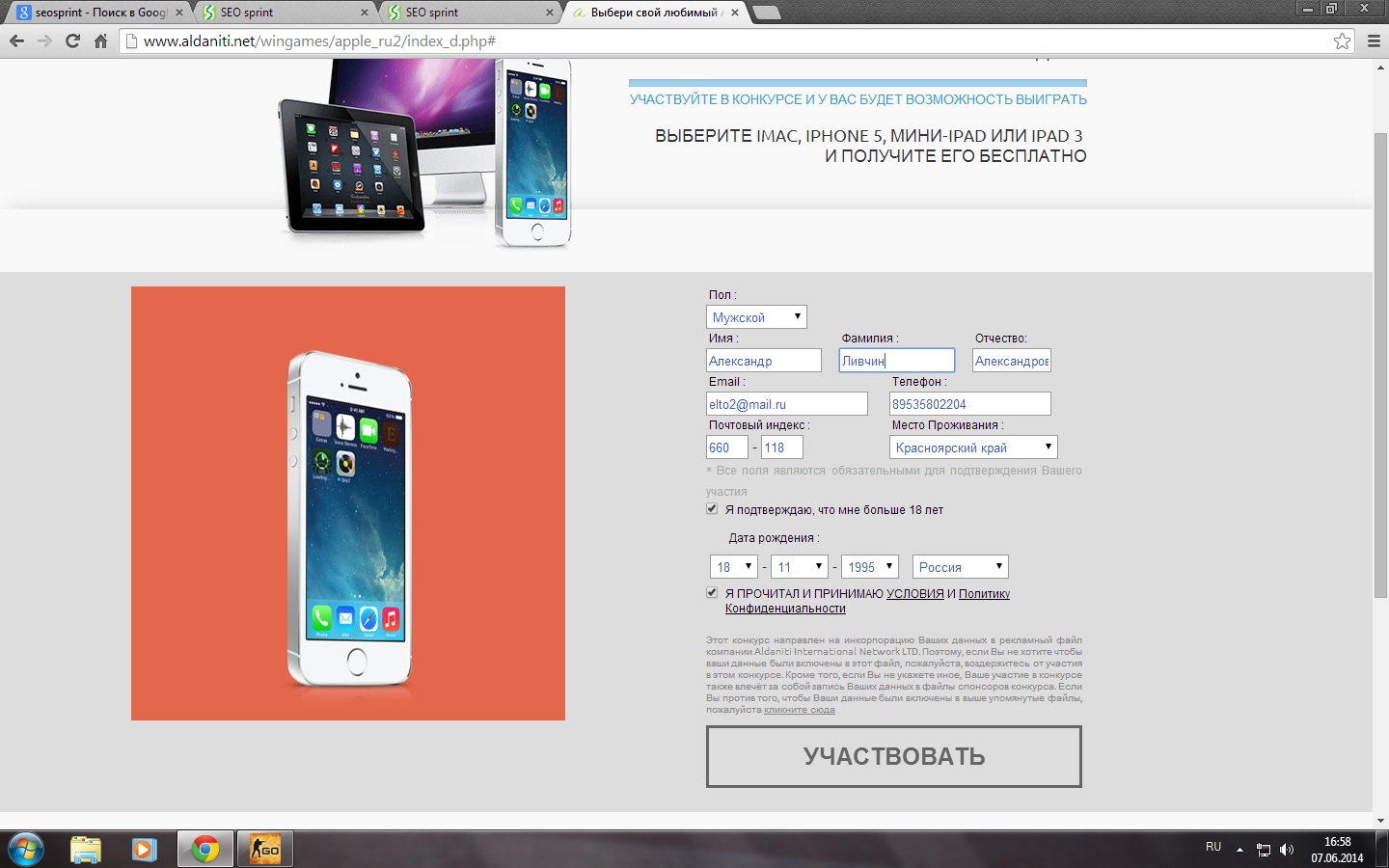
Task: Show hidden tray icons arrow
Action: point(1239,850)
